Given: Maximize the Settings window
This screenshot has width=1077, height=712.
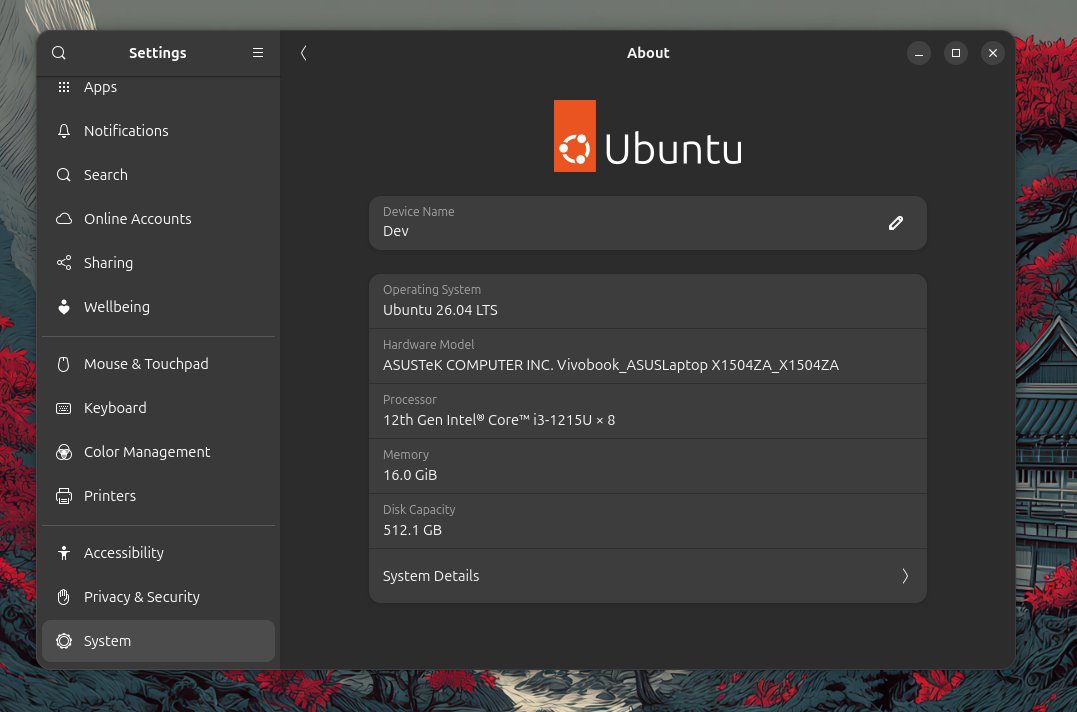Looking at the screenshot, I should (955, 53).
